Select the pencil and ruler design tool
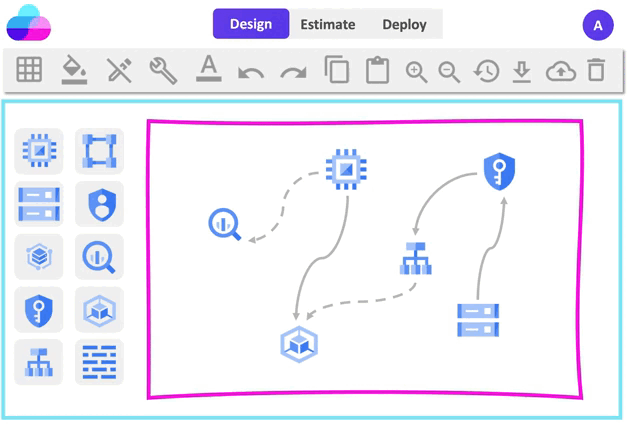This screenshot has height=426, width=630. [119, 70]
